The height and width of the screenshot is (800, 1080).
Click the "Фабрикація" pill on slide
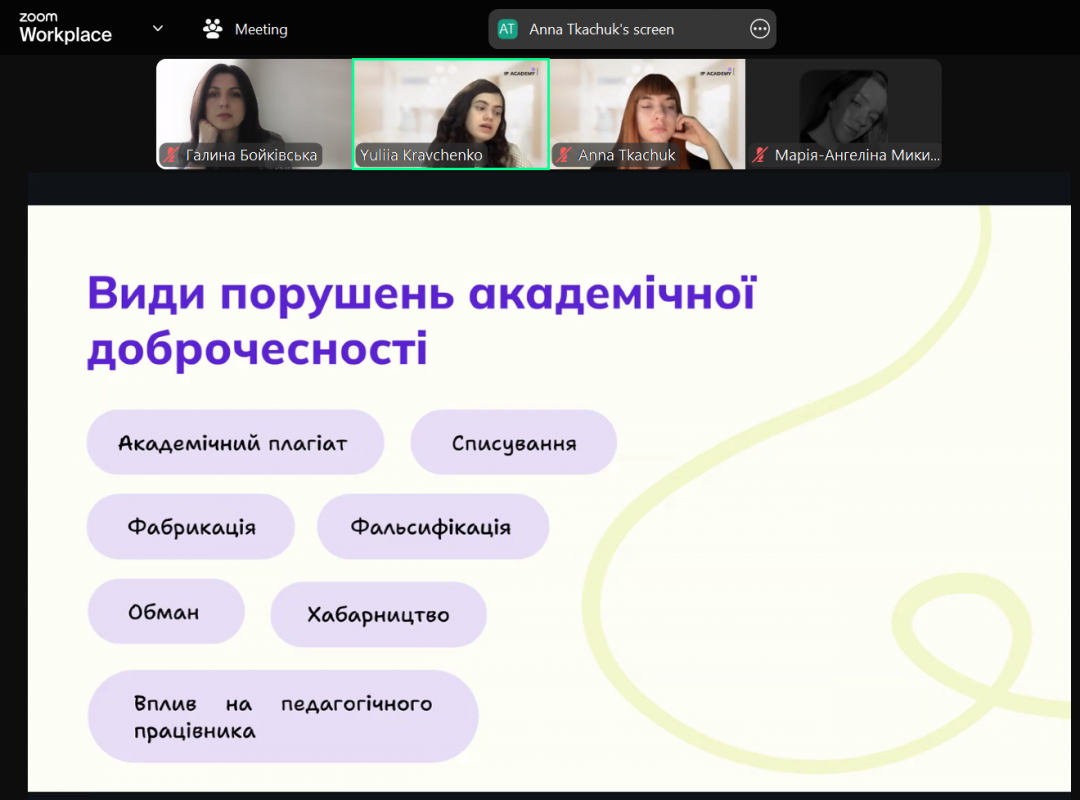pyautogui.click(x=190, y=527)
